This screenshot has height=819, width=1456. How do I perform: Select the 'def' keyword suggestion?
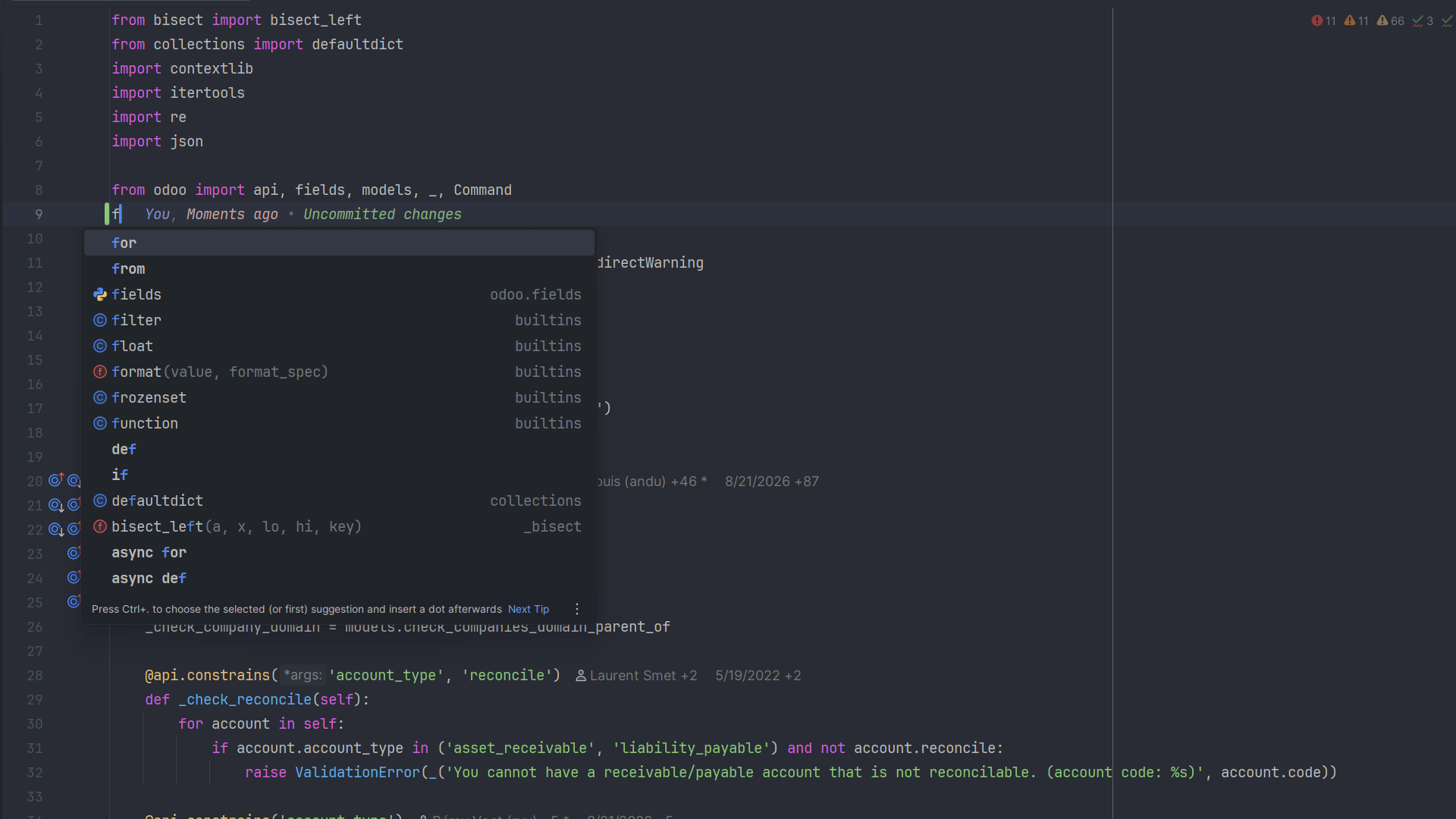(339, 449)
